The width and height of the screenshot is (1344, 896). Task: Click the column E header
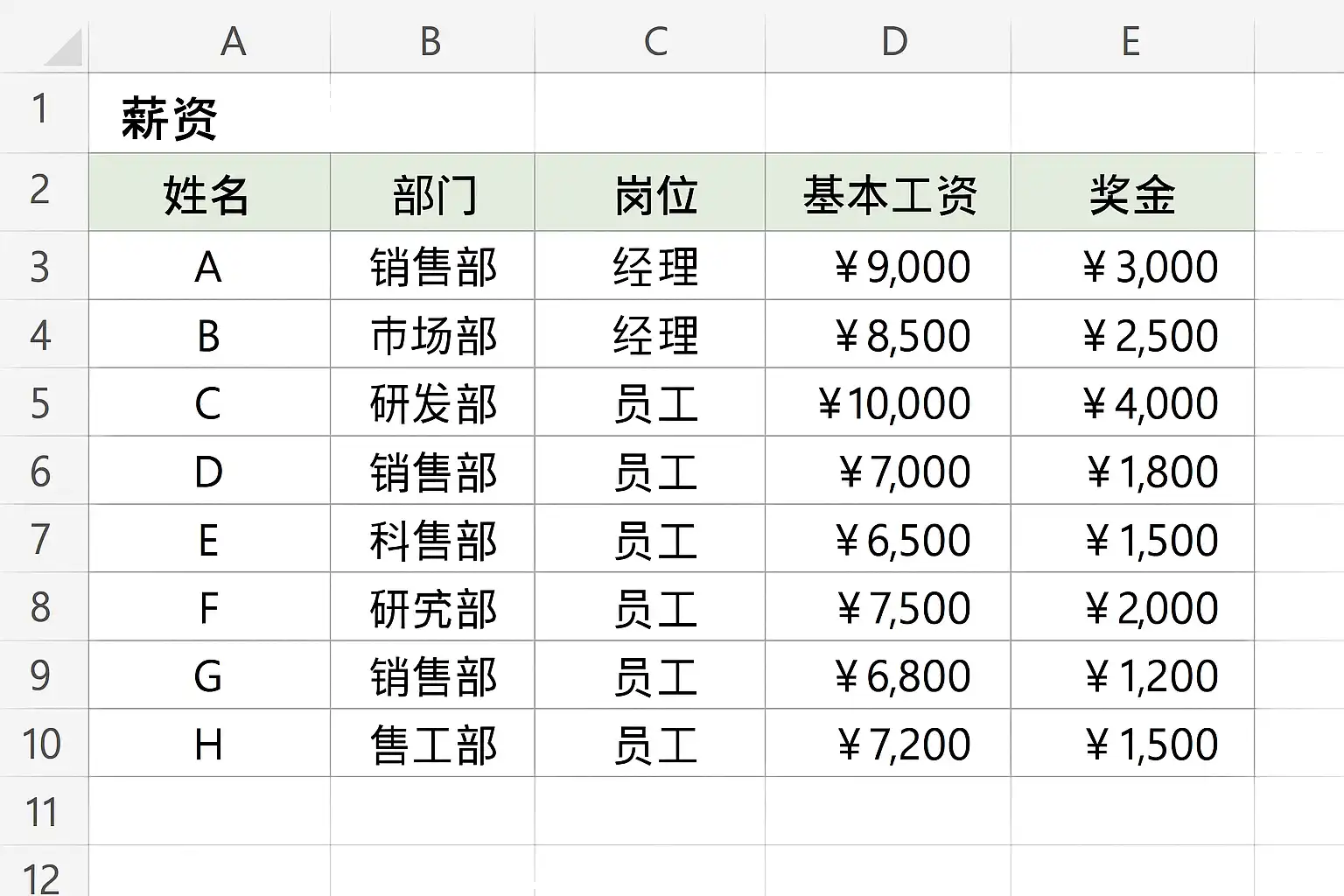tap(1130, 41)
